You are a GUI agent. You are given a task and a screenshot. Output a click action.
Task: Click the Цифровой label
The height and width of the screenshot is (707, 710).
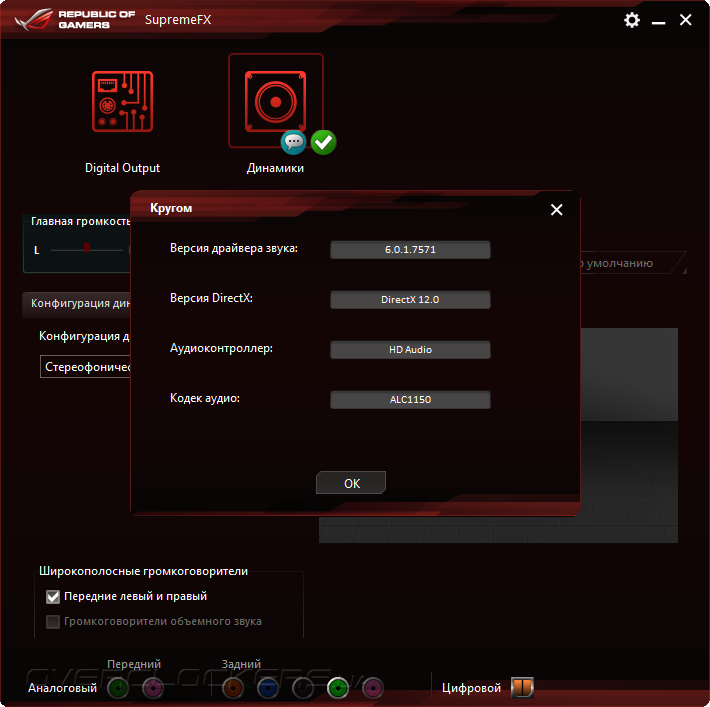tap(471, 688)
